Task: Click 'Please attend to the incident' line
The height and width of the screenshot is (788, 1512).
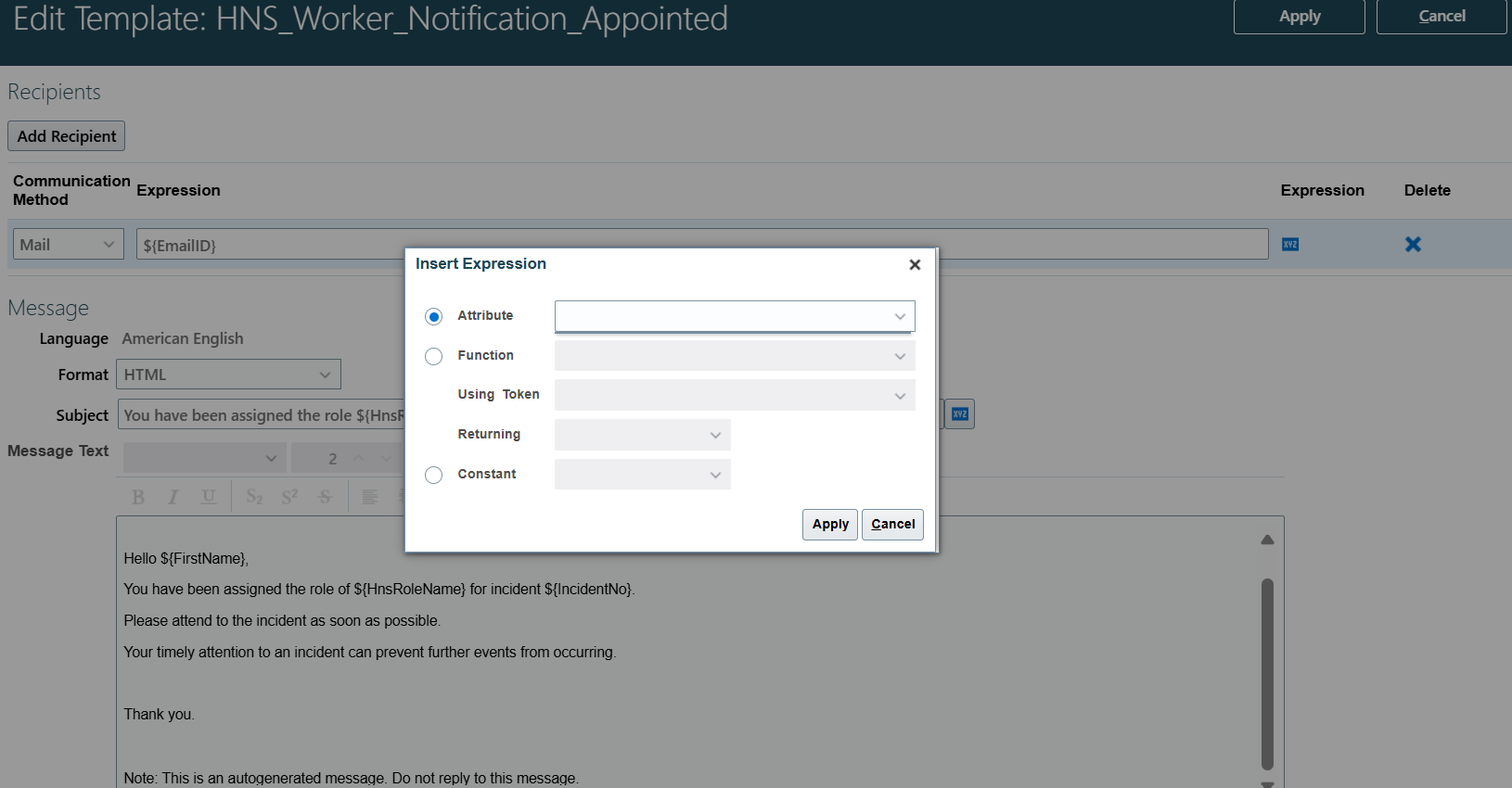Action: pos(282,621)
